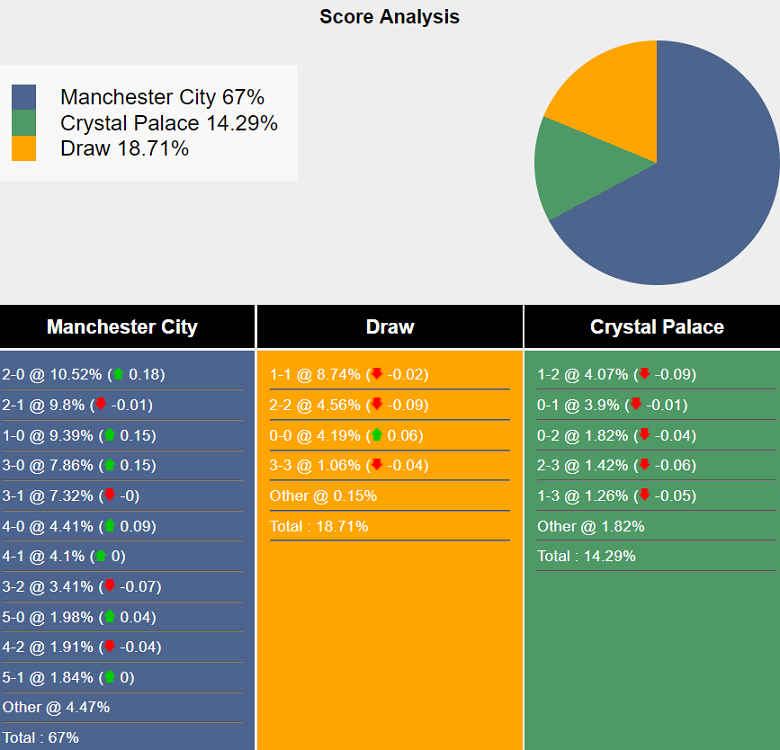Click the red arrow next to 1-1 @ 8.74%
780x750 pixels.
point(377,375)
